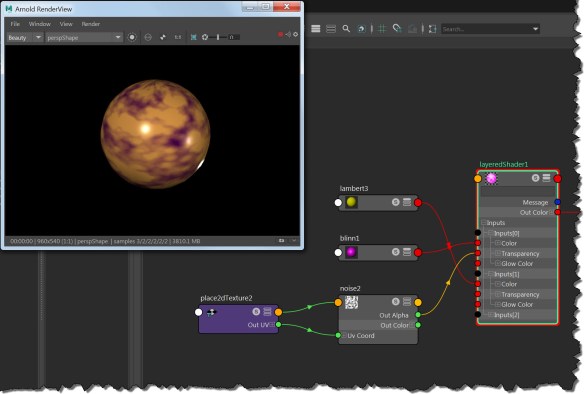Click the rendered sphere image
The height and width of the screenshot is (394, 584).
click(155, 134)
